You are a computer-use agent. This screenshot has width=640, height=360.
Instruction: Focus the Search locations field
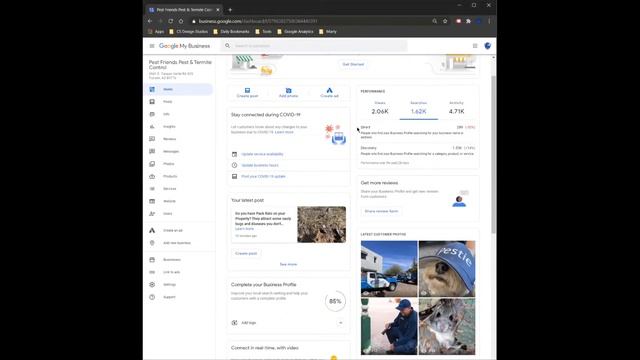point(315,46)
